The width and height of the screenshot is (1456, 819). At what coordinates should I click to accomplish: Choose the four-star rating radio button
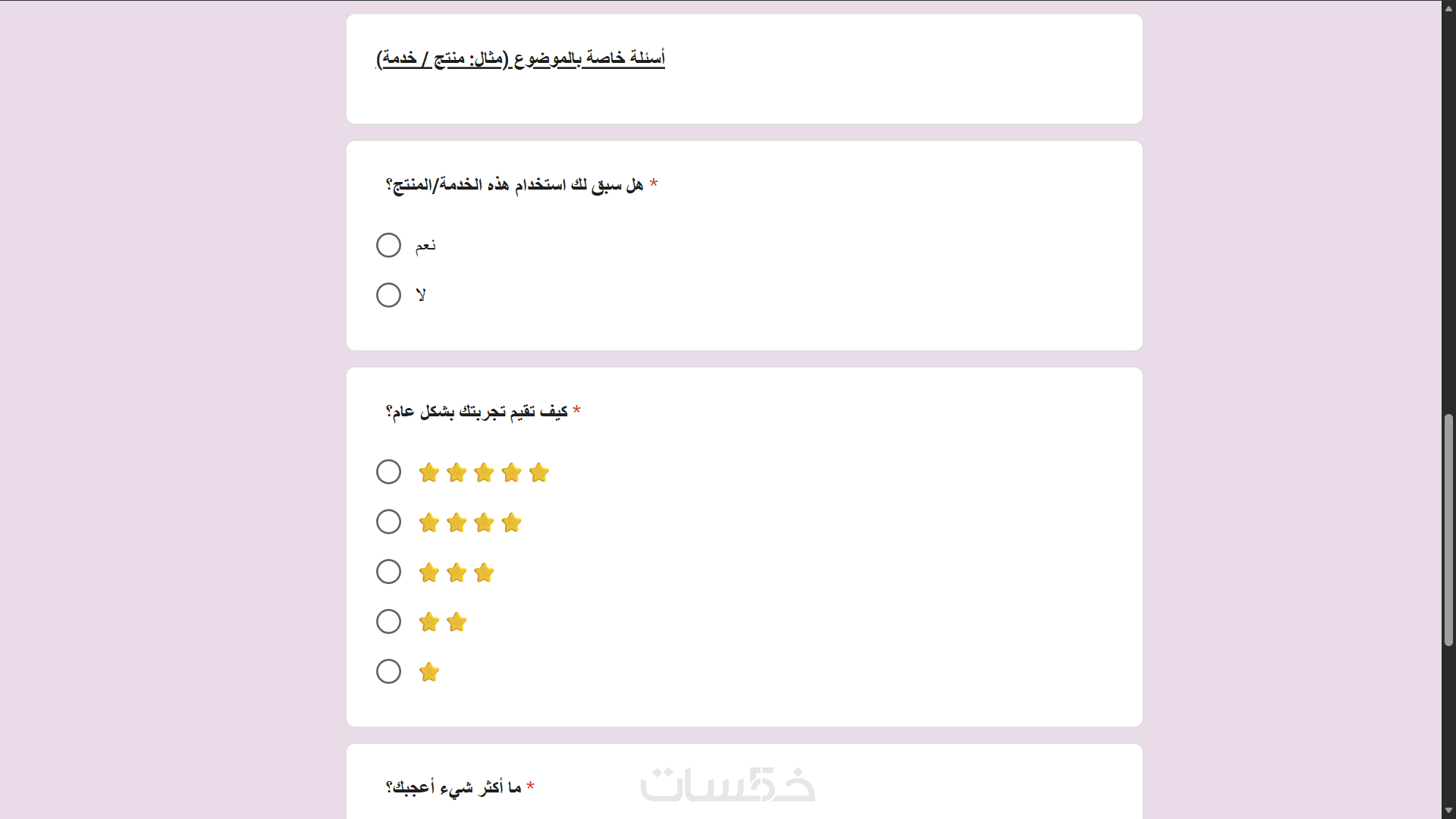(388, 522)
